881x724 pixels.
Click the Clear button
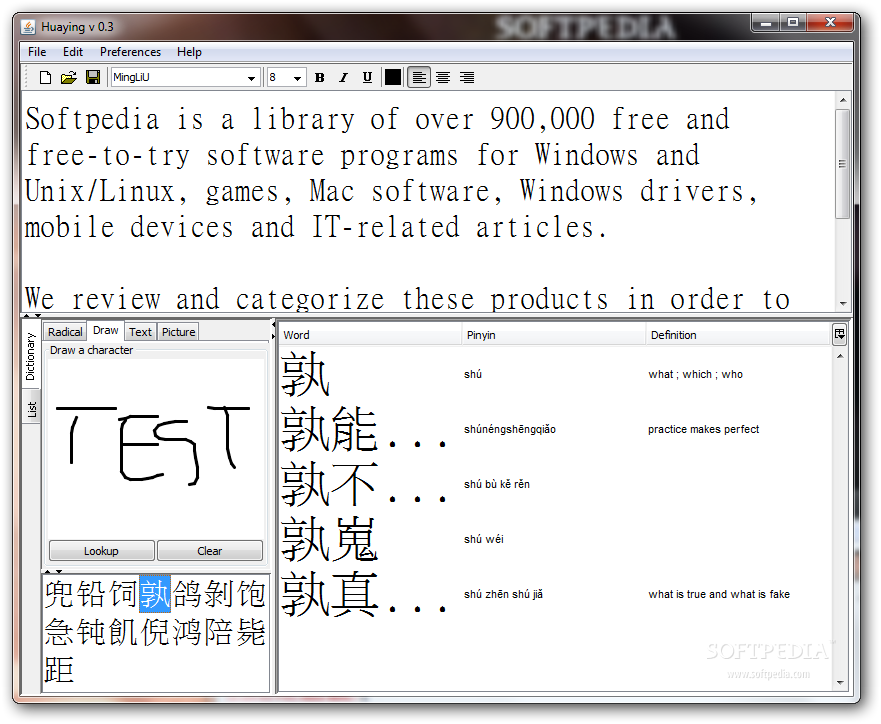210,550
